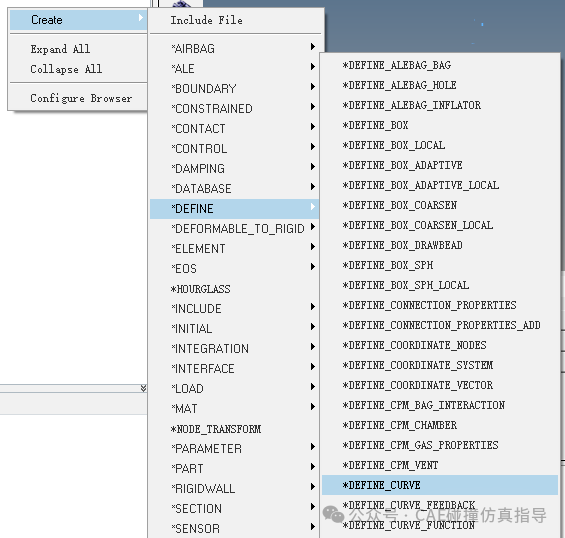Open the *PARAMETER submenu
The image size is (565, 538).
pos(235,449)
